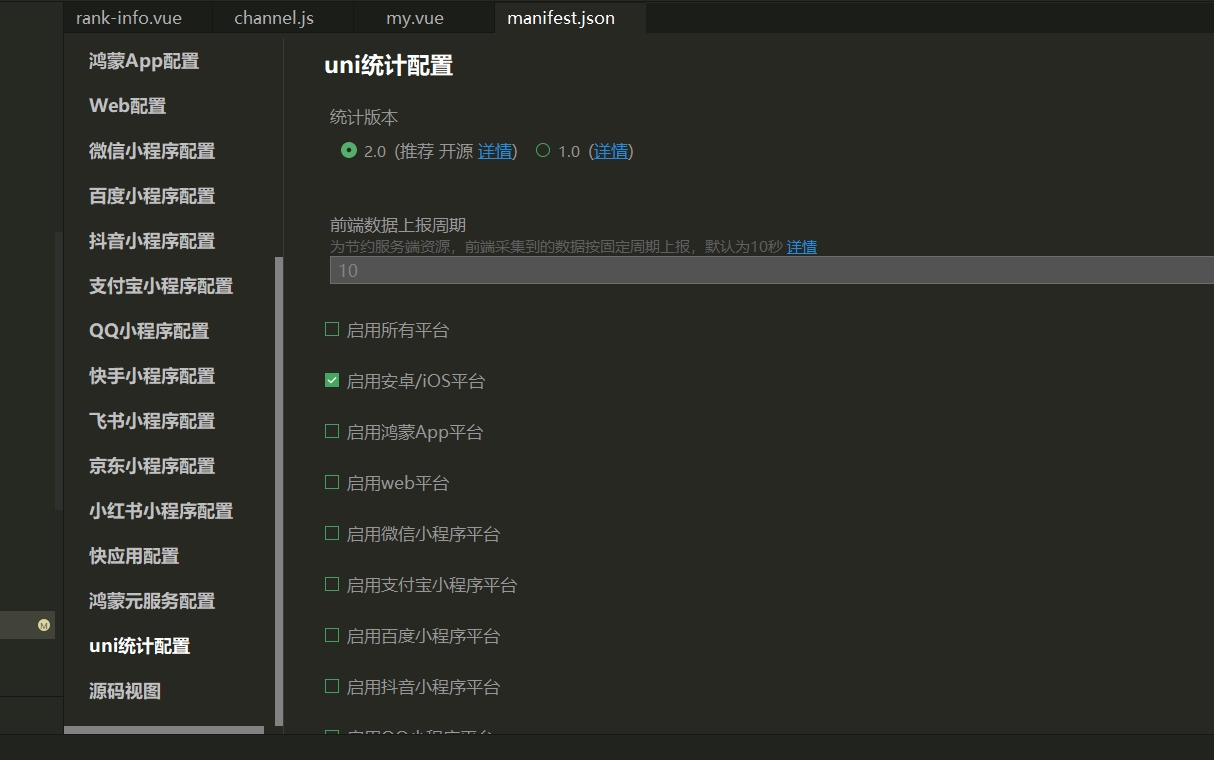Enable 启用抖音小程序平台 checkbox

pos(332,686)
